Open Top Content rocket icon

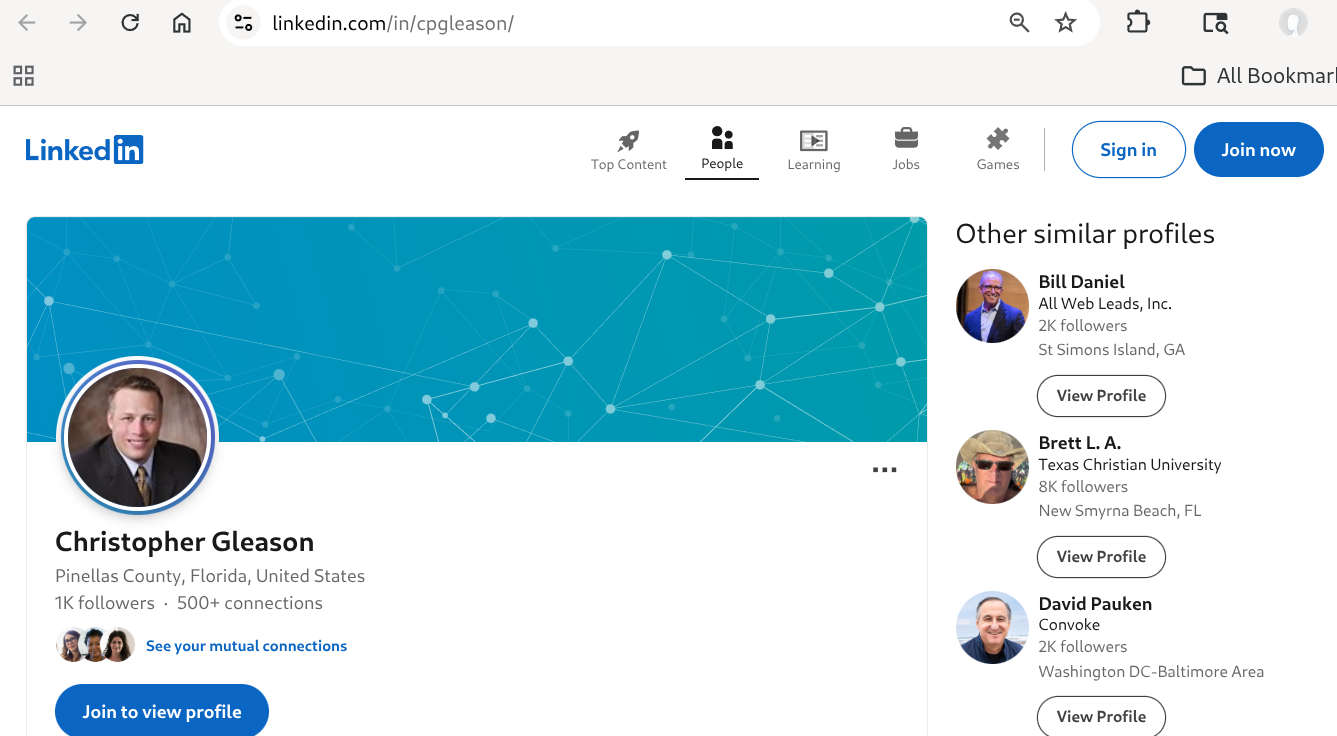pos(628,140)
